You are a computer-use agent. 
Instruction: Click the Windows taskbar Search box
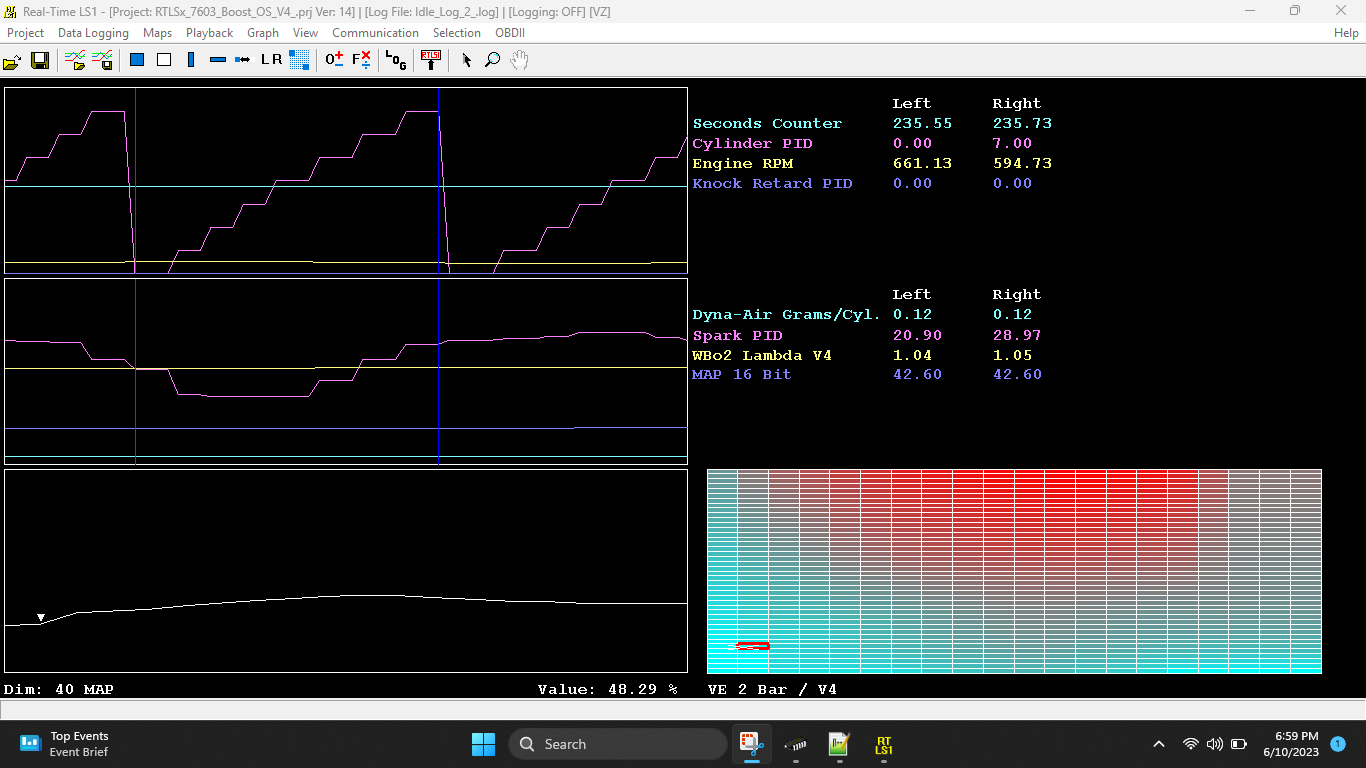point(617,744)
